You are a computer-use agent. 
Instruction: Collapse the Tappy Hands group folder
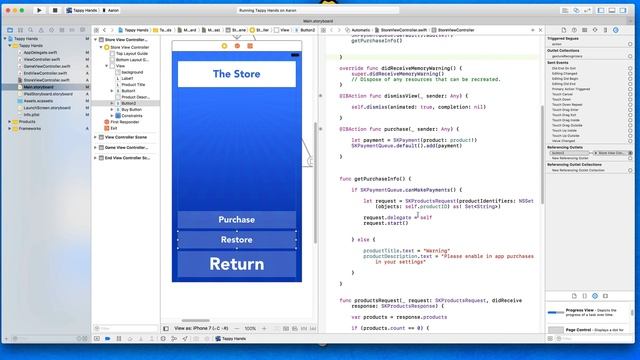pyautogui.click(x=10, y=45)
